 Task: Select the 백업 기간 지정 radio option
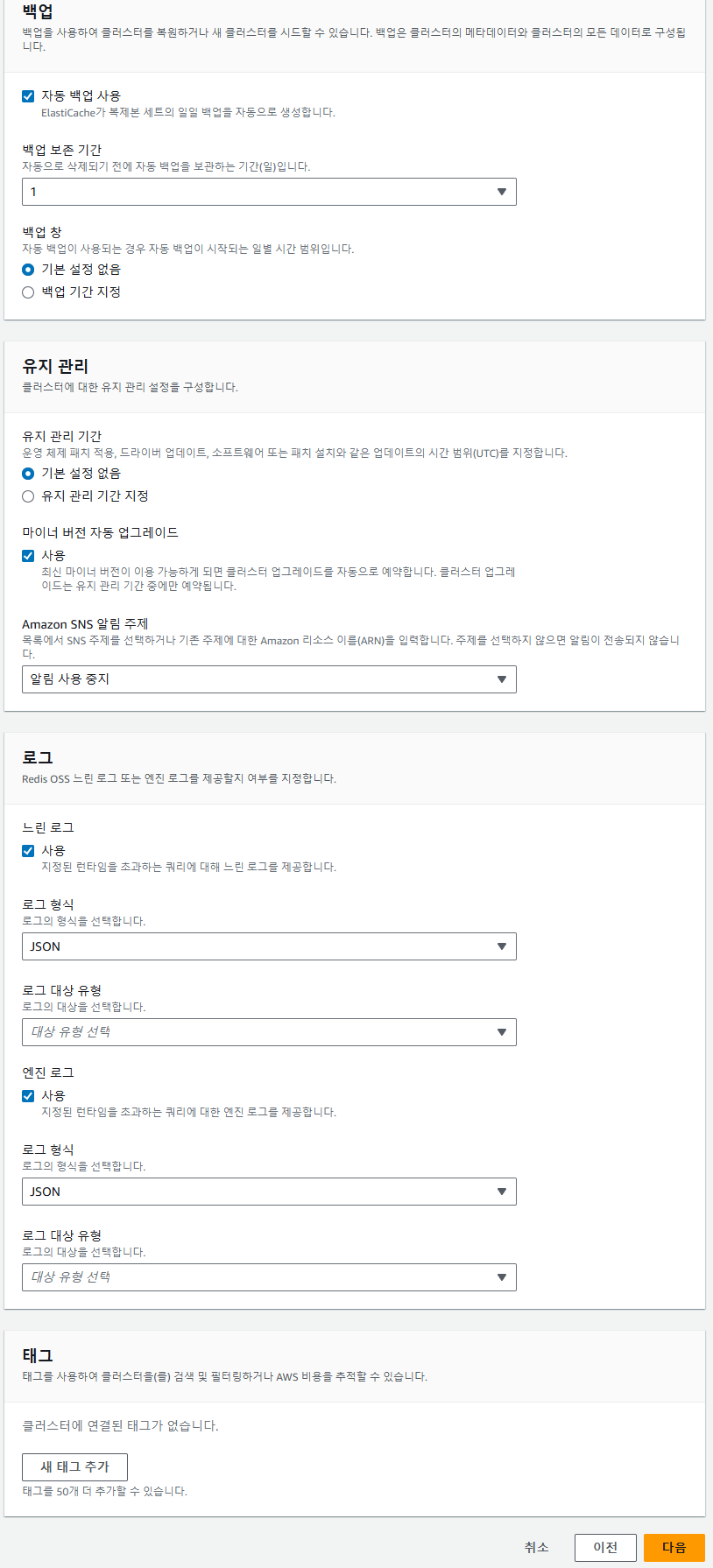pyautogui.click(x=28, y=292)
